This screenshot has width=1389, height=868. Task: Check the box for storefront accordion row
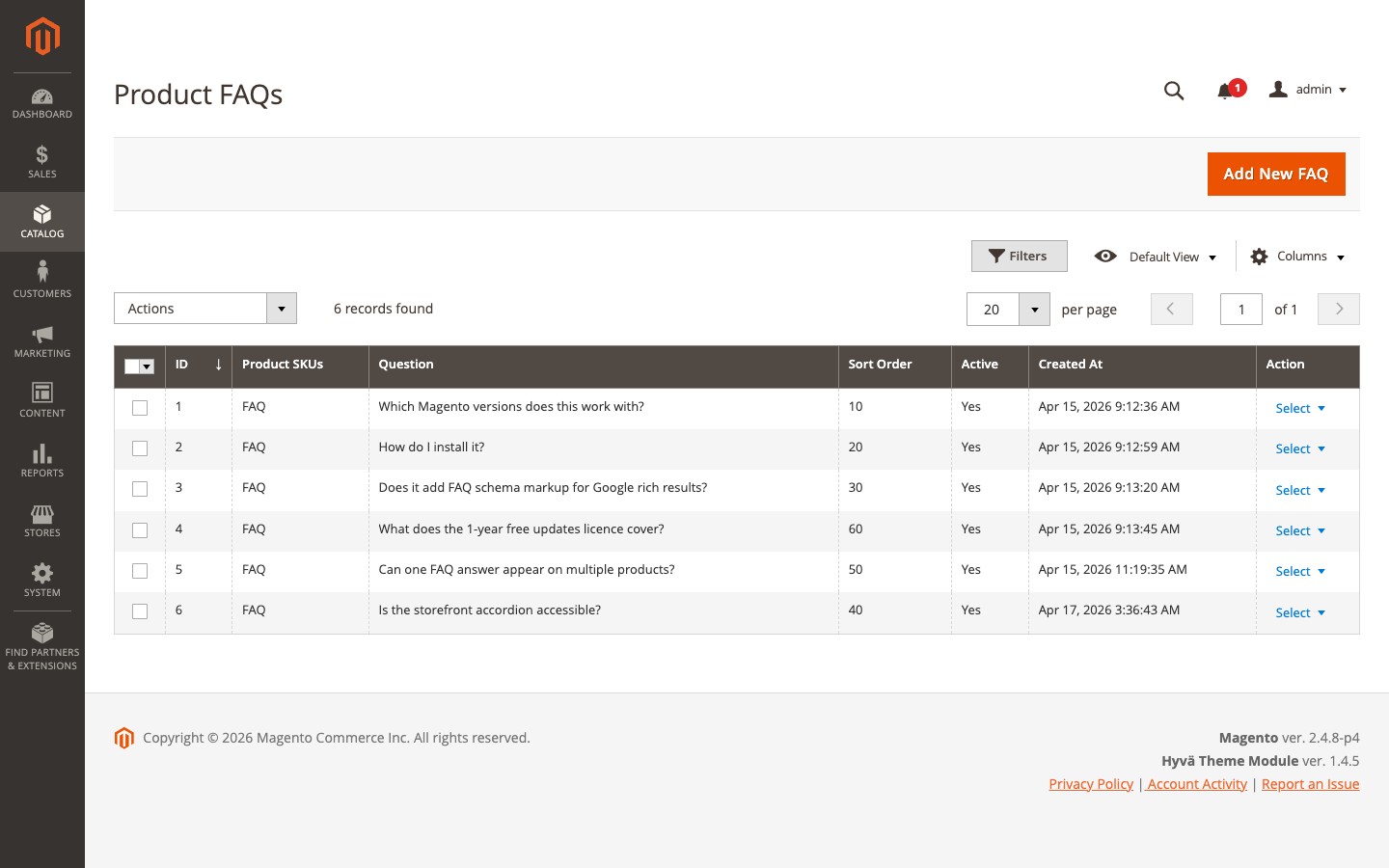[x=140, y=611]
